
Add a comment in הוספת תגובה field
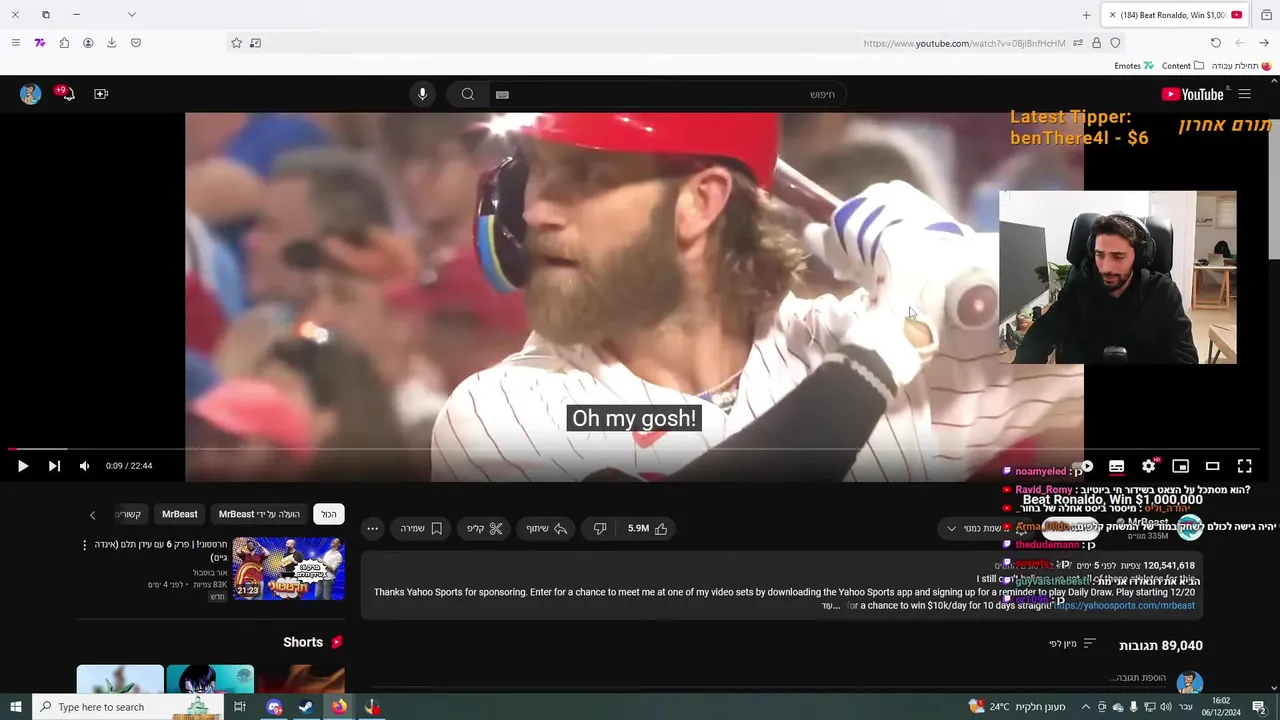(x=1137, y=678)
